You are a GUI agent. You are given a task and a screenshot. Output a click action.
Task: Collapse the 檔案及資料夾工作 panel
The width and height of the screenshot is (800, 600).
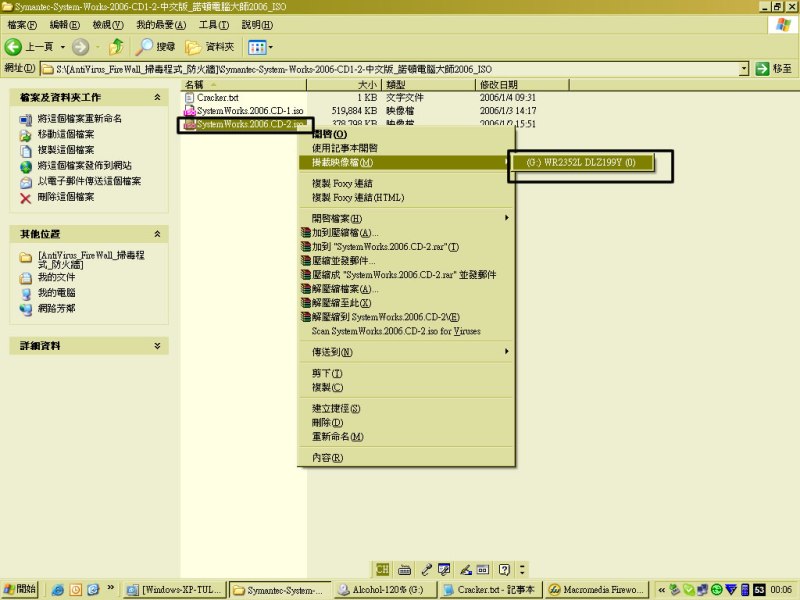157,97
